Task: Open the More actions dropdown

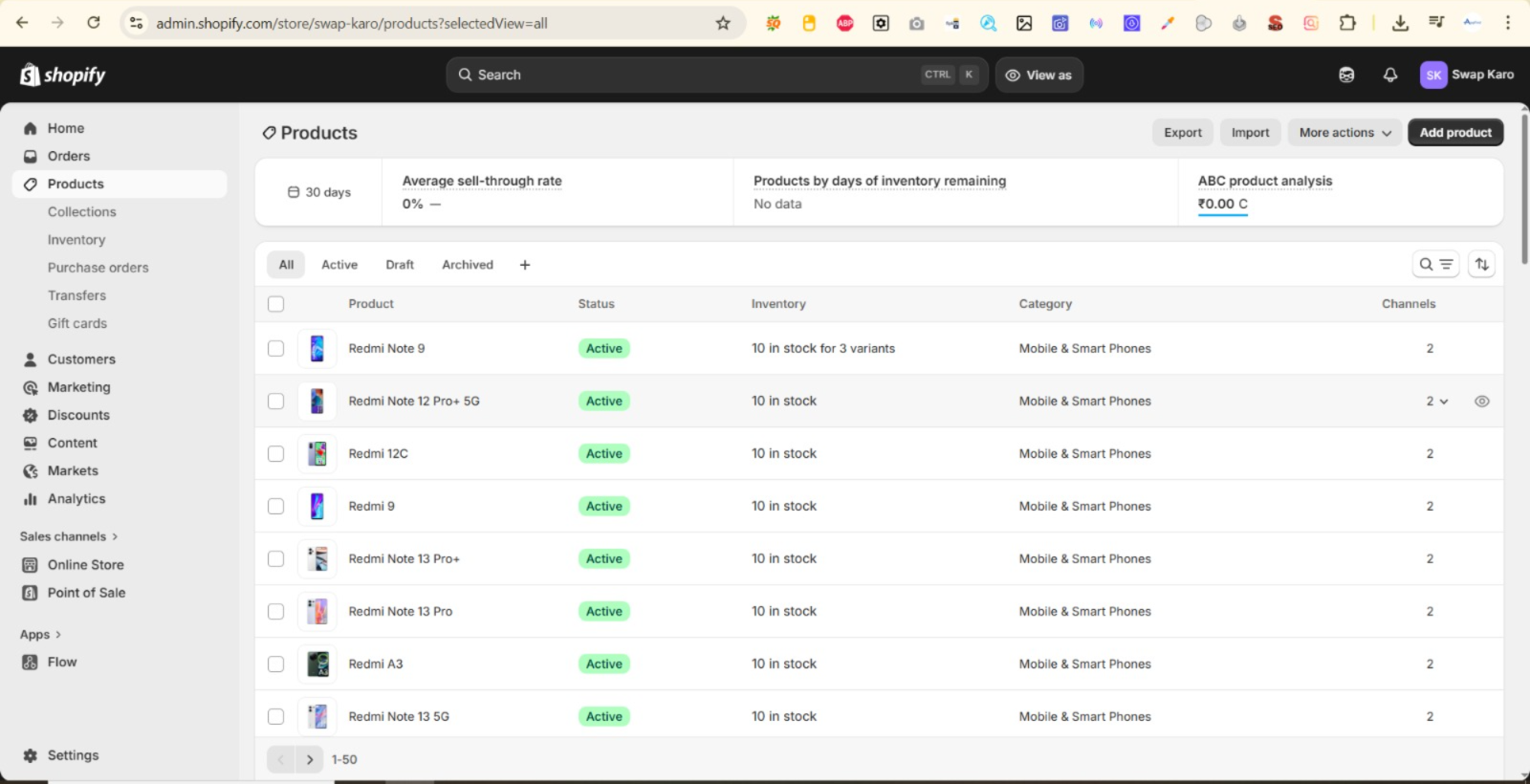Action: 1344,133
